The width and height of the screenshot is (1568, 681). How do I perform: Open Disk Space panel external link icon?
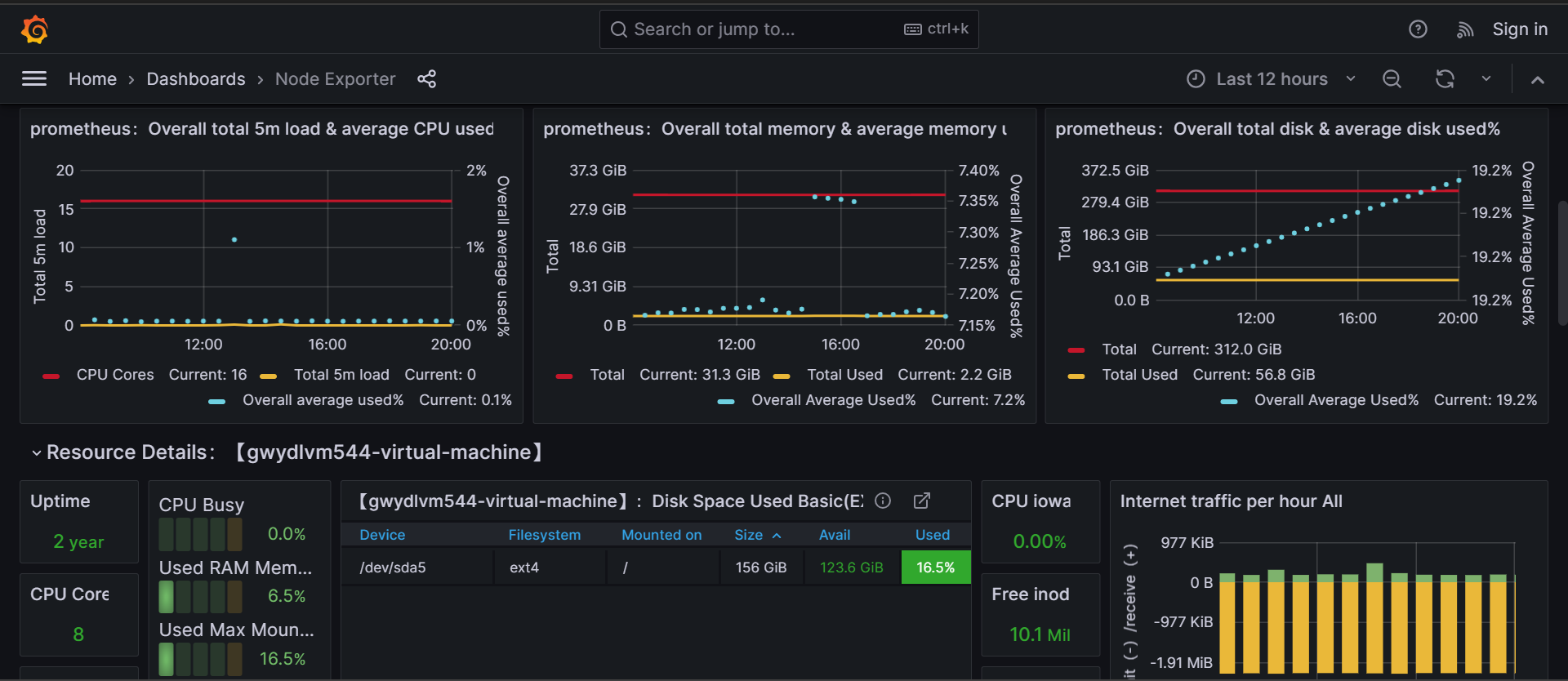(921, 501)
